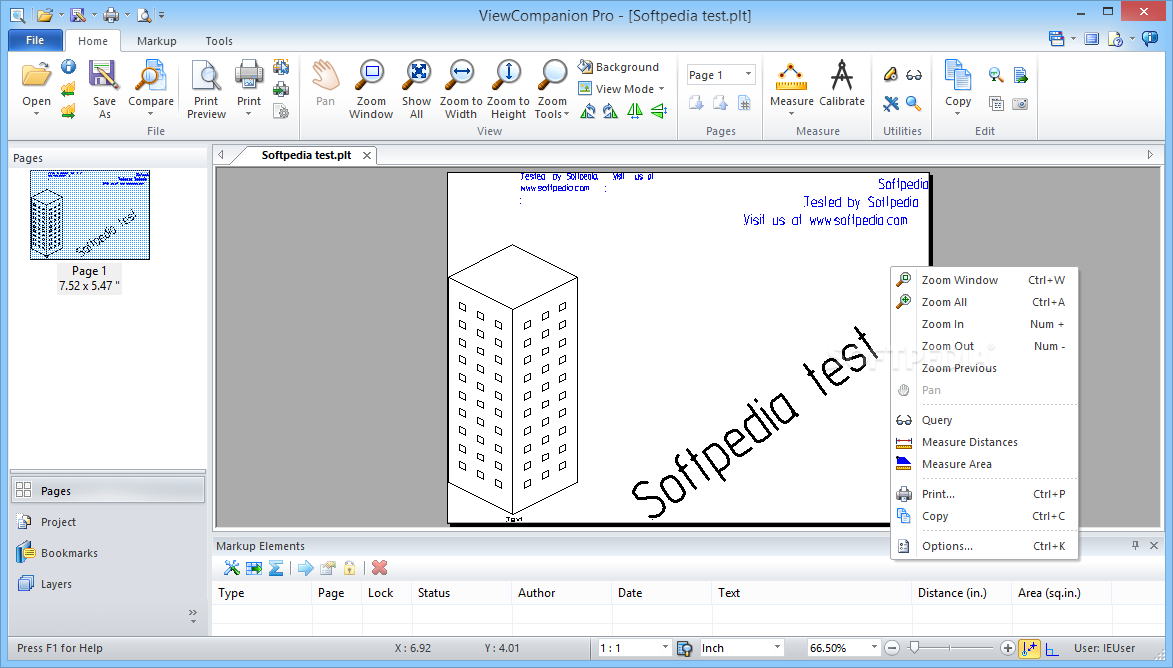Viewport: 1173px width, 668px height.
Task: Click the zoom-in plus button in status bar
Action: 1008,648
